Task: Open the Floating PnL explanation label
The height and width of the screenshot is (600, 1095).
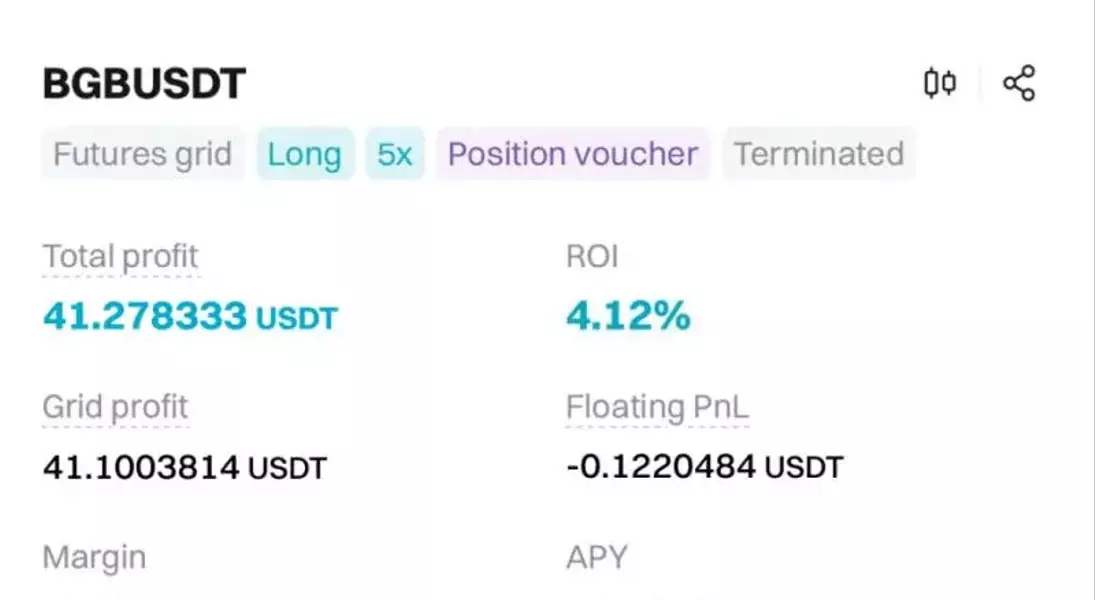Action: coord(657,407)
